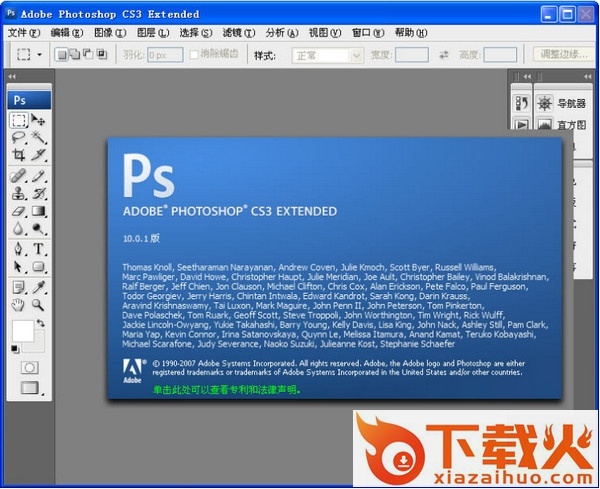Screen dimensions: 600x489
Task: Expand the left dock of the right-hand panels
Action: (527, 76)
